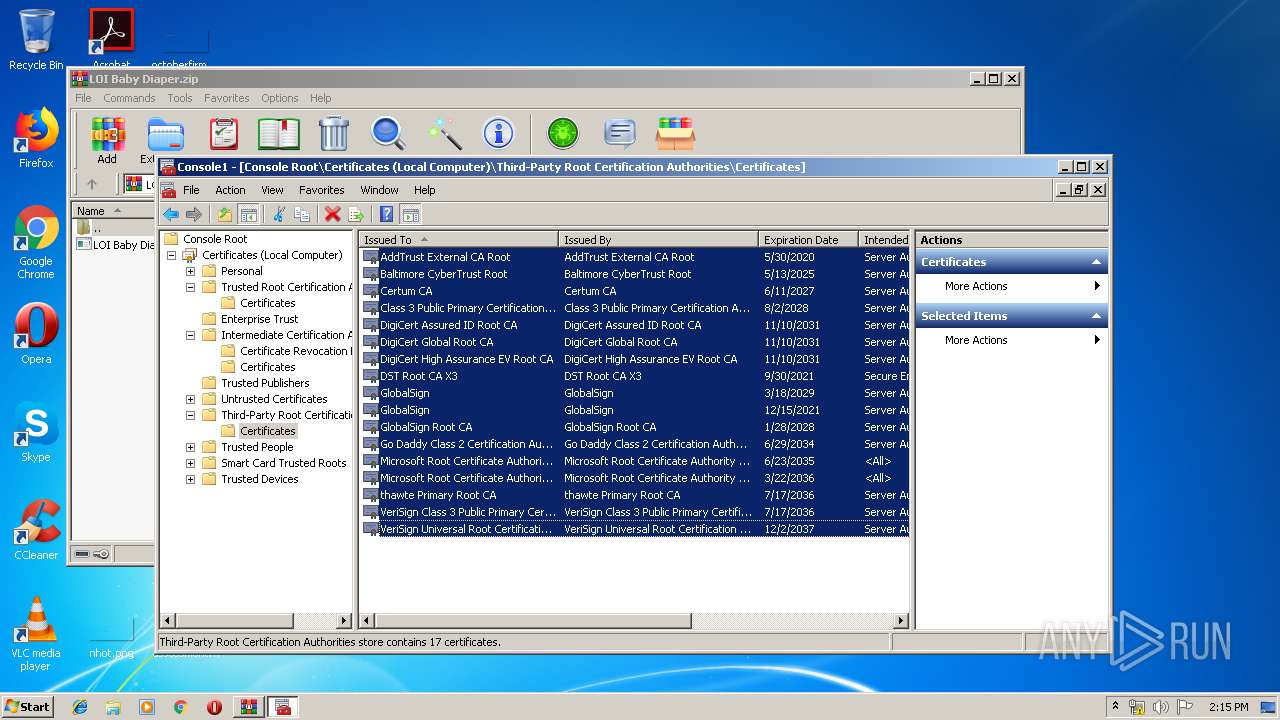Open Opera from the taskbar
Image resolution: width=1280 pixels, height=720 pixels.
pyautogui.click(x=214, y=707)
